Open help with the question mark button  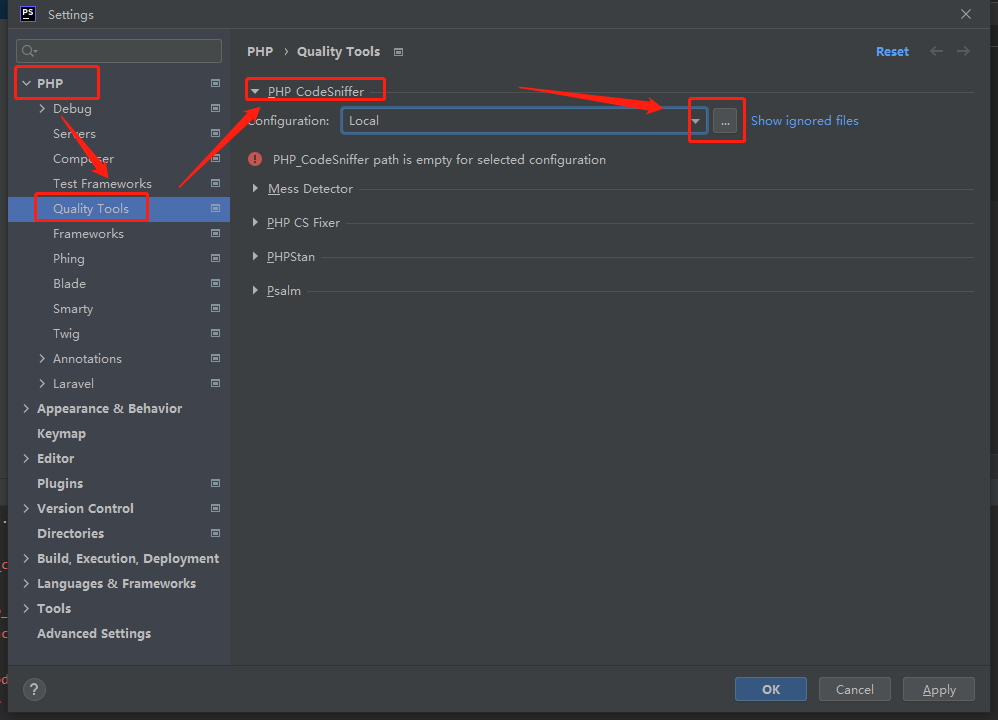pyautogui.click(x=34, y=689)
